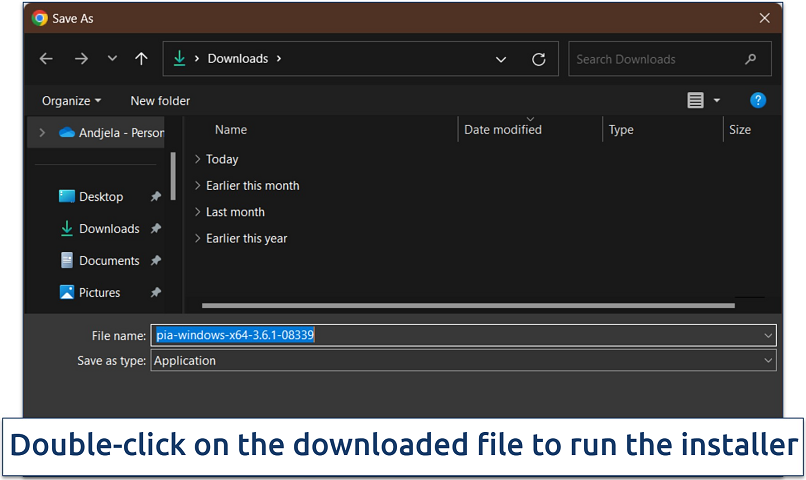Click the change view layout icon
The image size is (806, 480).
(x=696, y=100)
